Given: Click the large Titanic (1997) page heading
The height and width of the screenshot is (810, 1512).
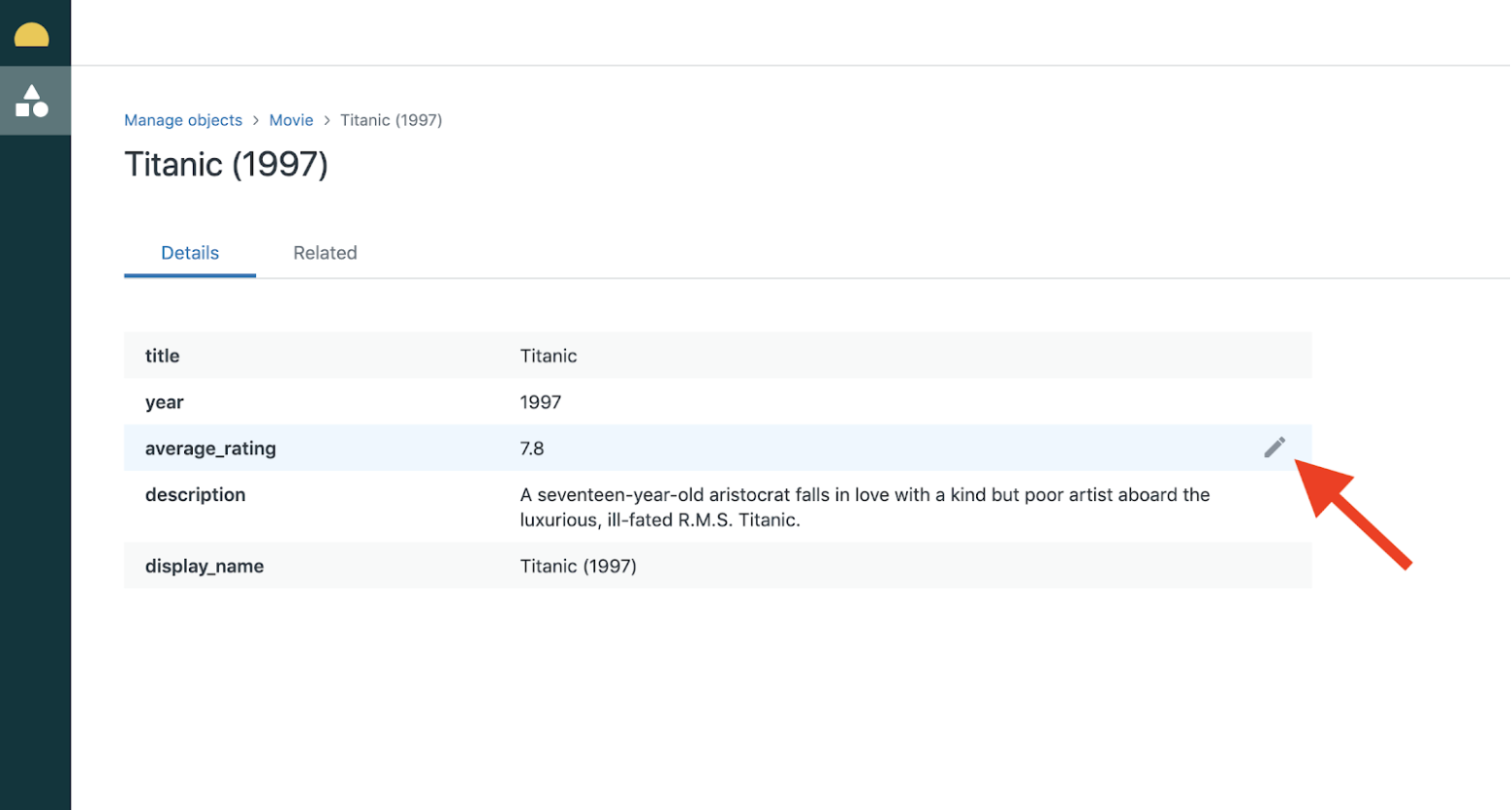Looking at the screenshot, I should click(x=226, y=165).
